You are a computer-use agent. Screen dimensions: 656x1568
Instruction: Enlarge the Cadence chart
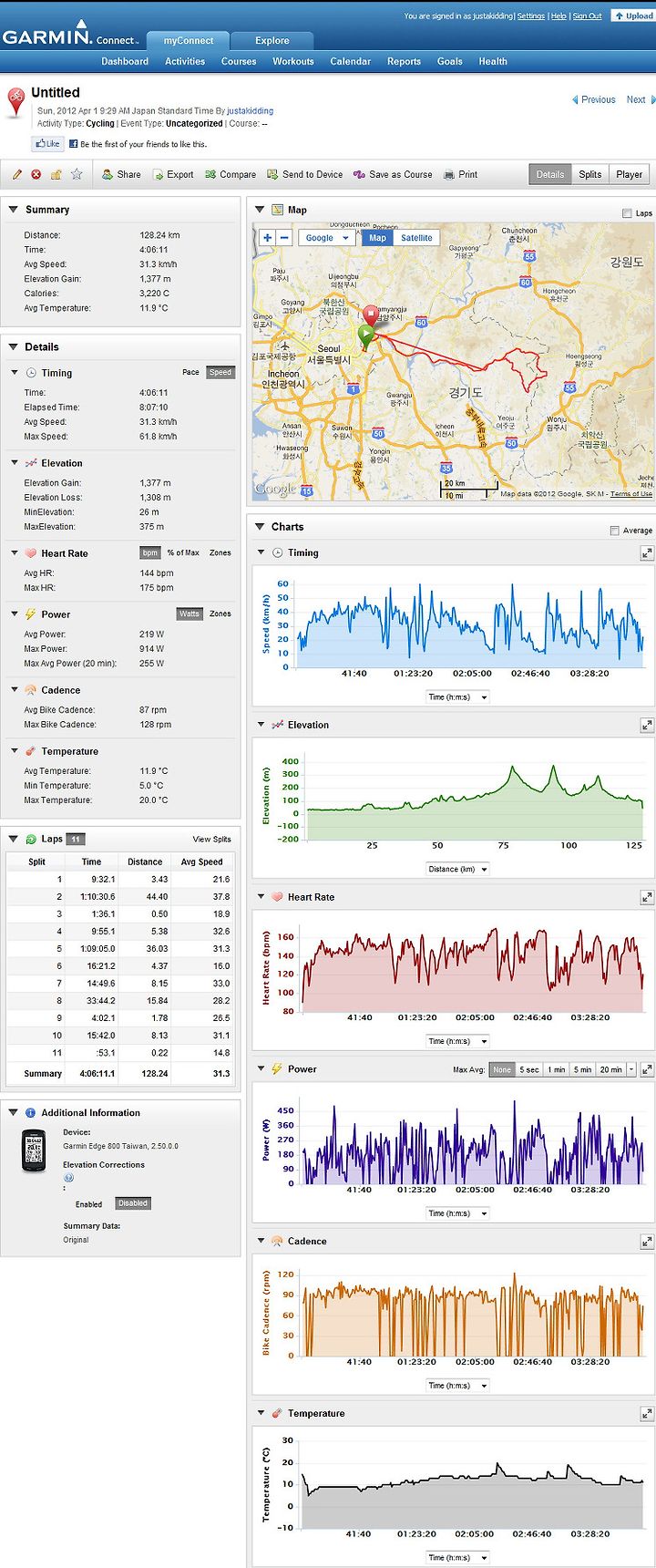point(646,1242)
